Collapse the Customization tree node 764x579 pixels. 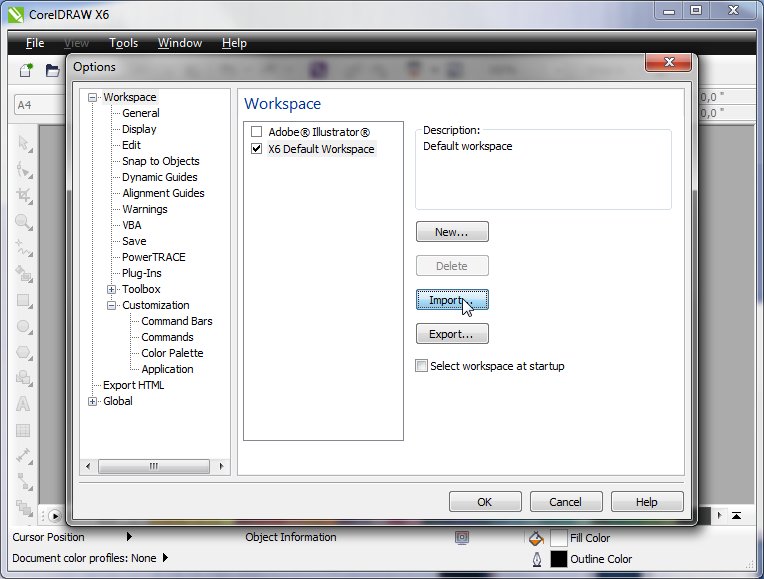112,306
